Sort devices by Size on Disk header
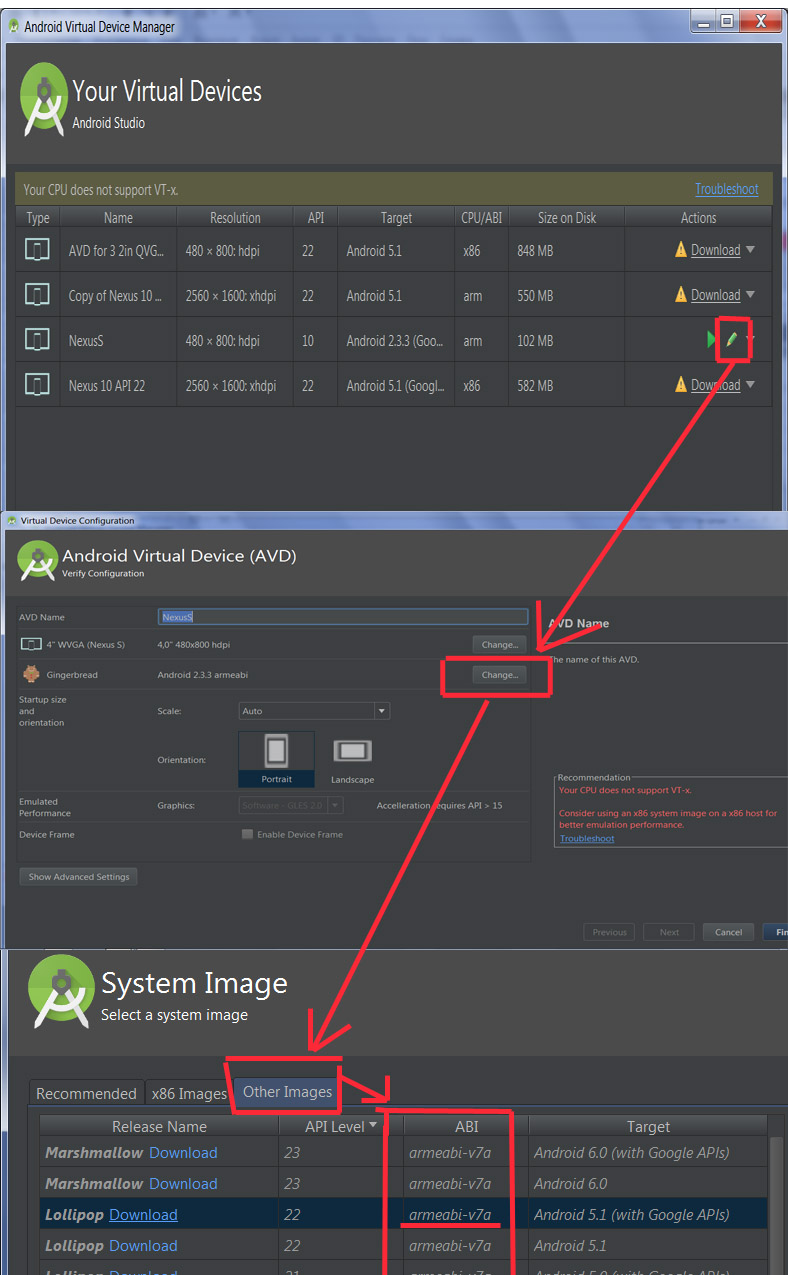The width and height of the screenshot is (788, 1275). tap(566, 218)
